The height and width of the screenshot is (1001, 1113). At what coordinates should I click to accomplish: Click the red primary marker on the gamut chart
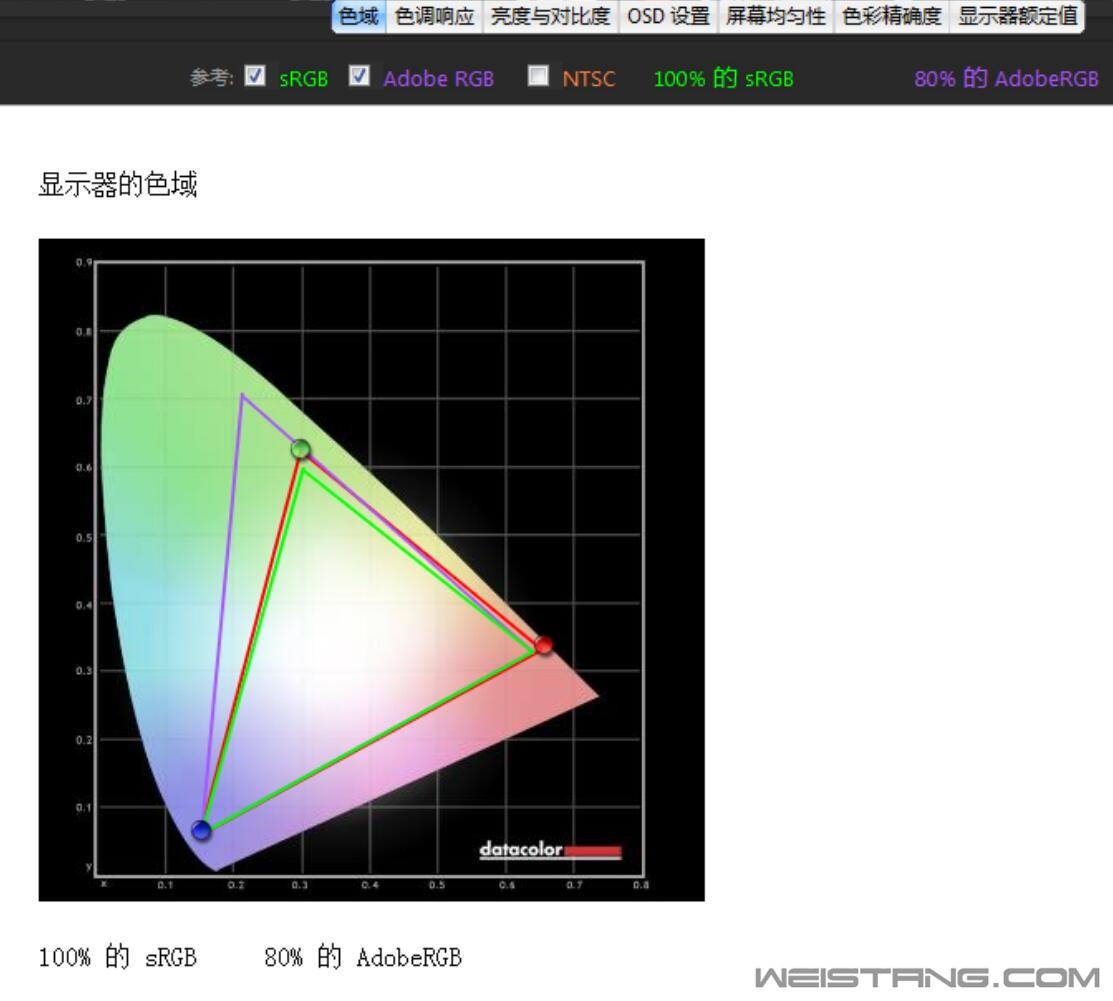point(543,645)
